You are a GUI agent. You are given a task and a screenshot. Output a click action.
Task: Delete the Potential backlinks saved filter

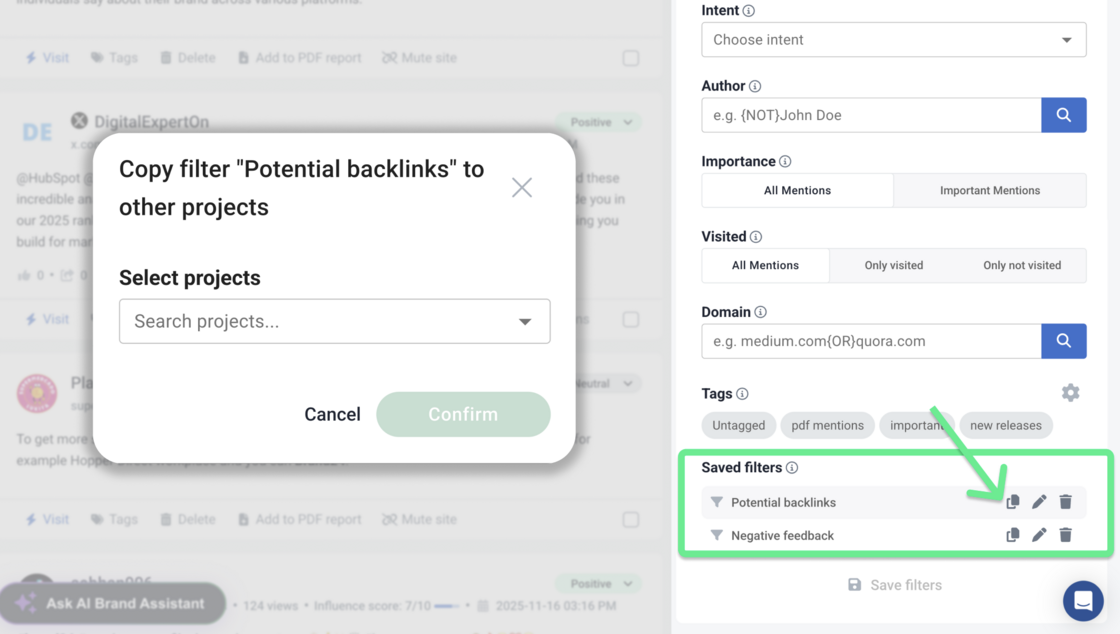click(1065, 502)
